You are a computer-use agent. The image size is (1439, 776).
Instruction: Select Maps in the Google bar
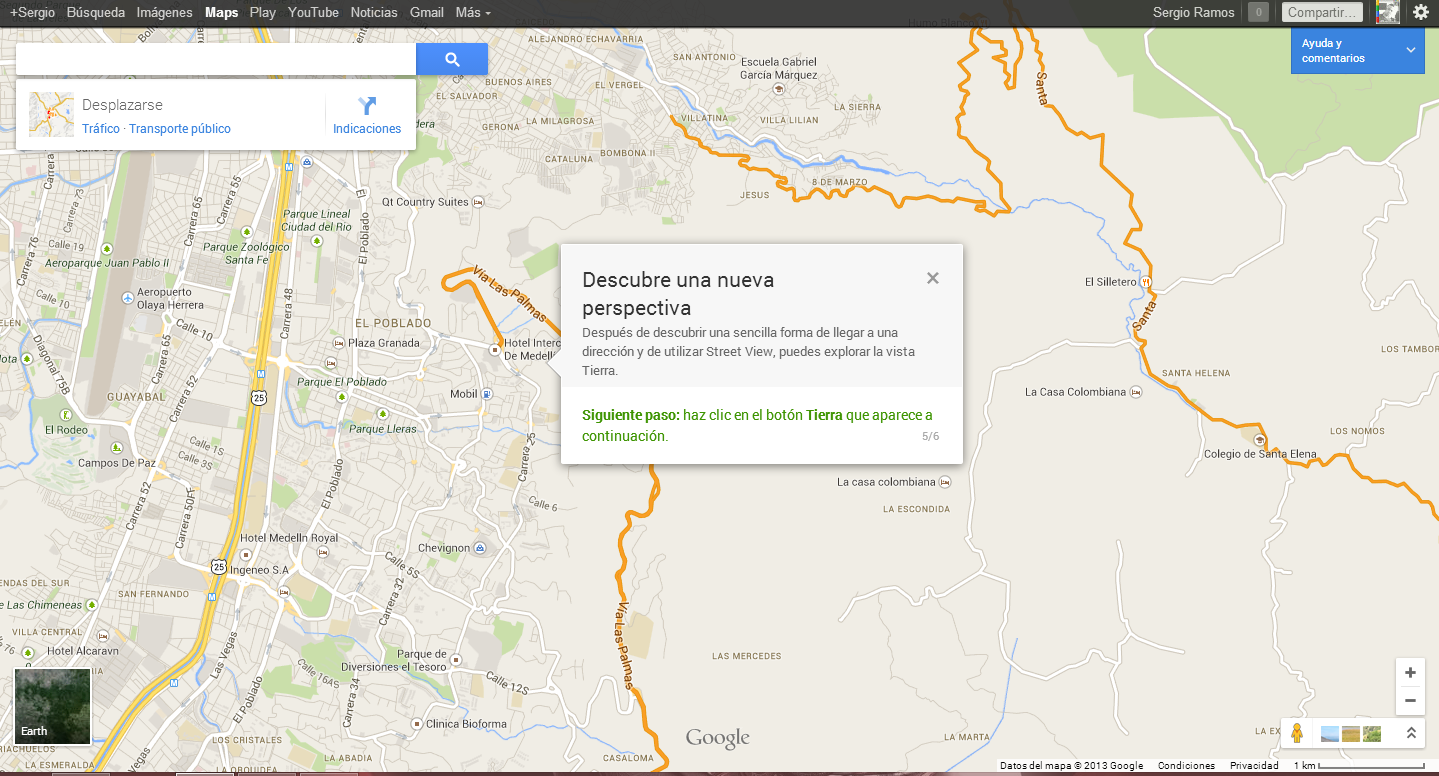click(x=221, y=13)
